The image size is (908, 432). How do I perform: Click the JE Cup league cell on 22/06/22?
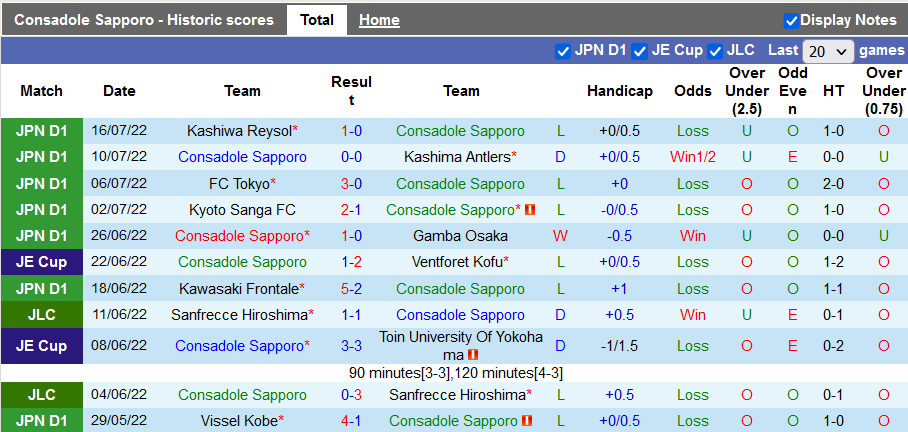click(x=42, y=262)
